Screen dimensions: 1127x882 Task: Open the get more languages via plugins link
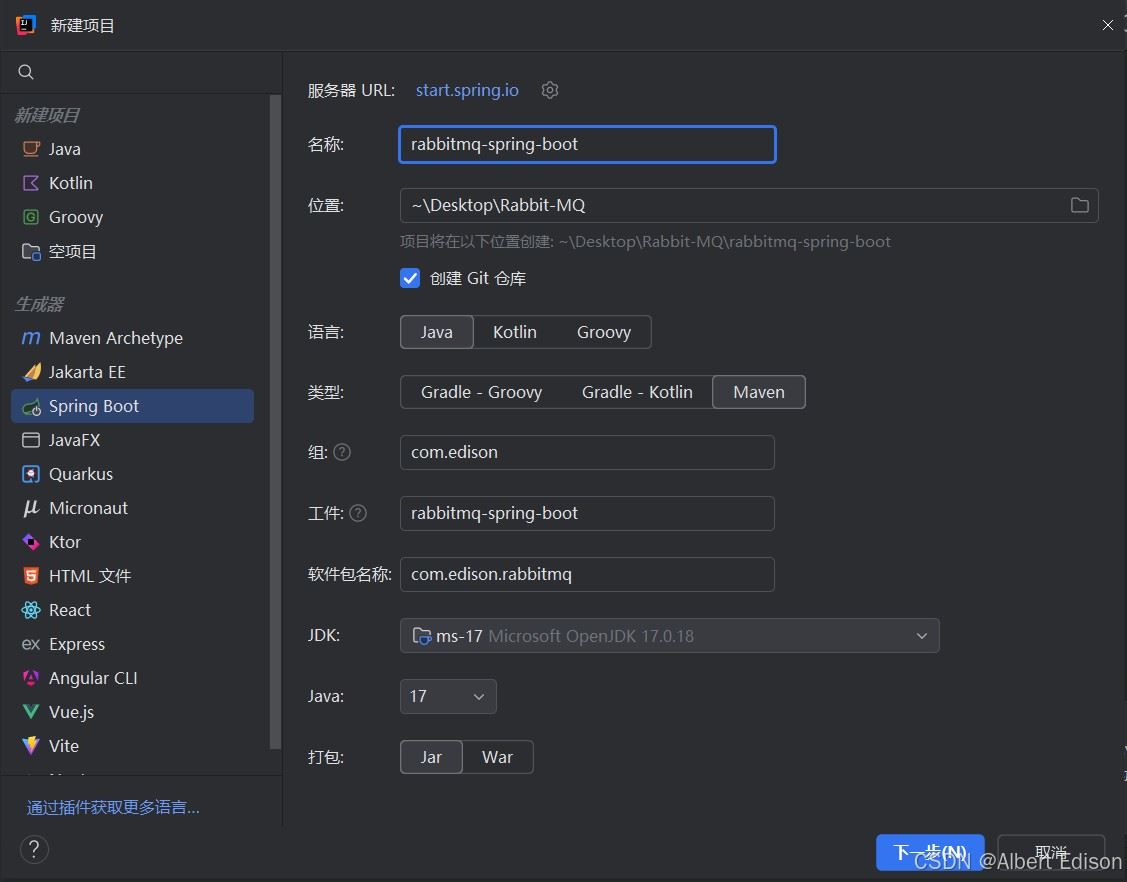coord(114,807)
